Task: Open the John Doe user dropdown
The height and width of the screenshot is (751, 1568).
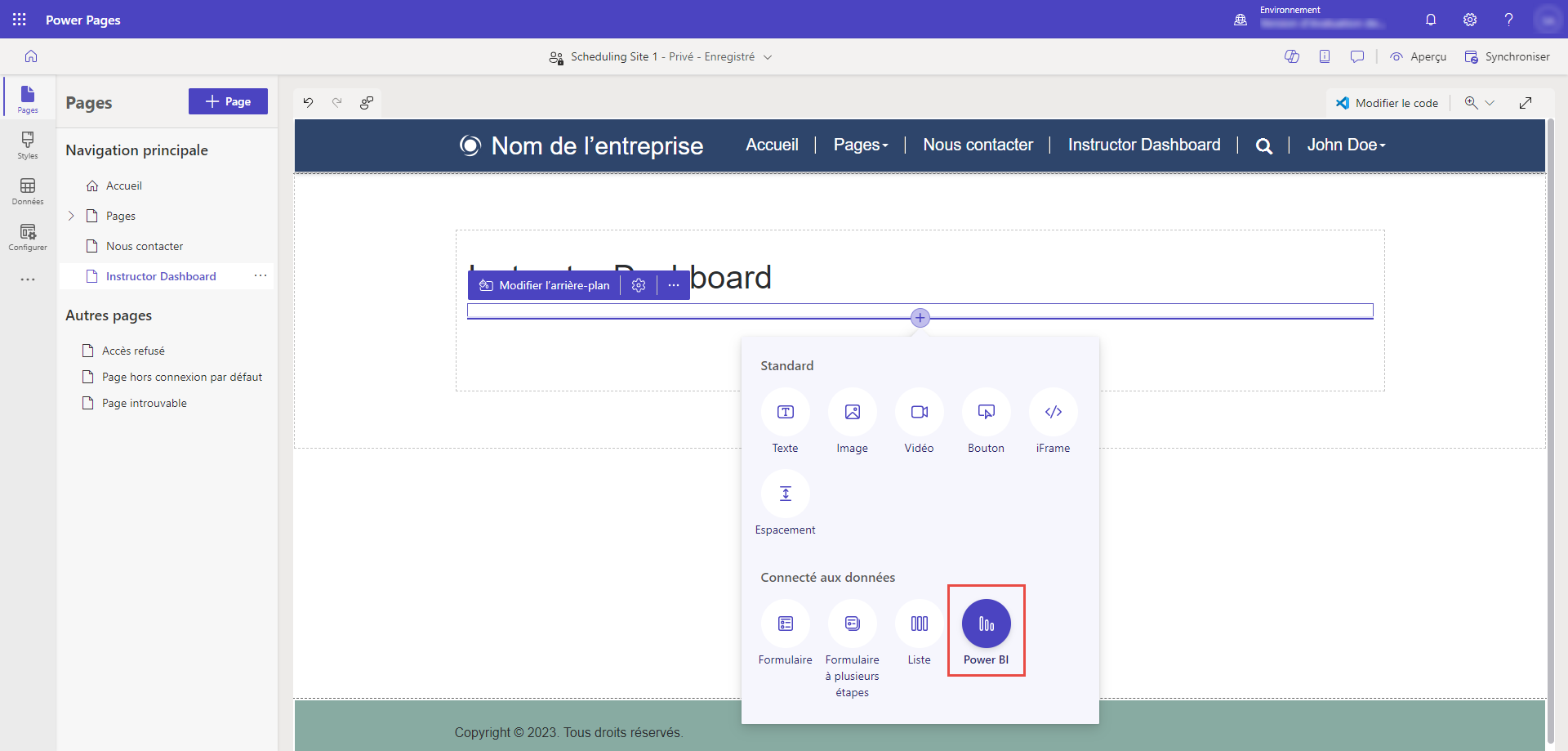Action: pos(1347,145)
